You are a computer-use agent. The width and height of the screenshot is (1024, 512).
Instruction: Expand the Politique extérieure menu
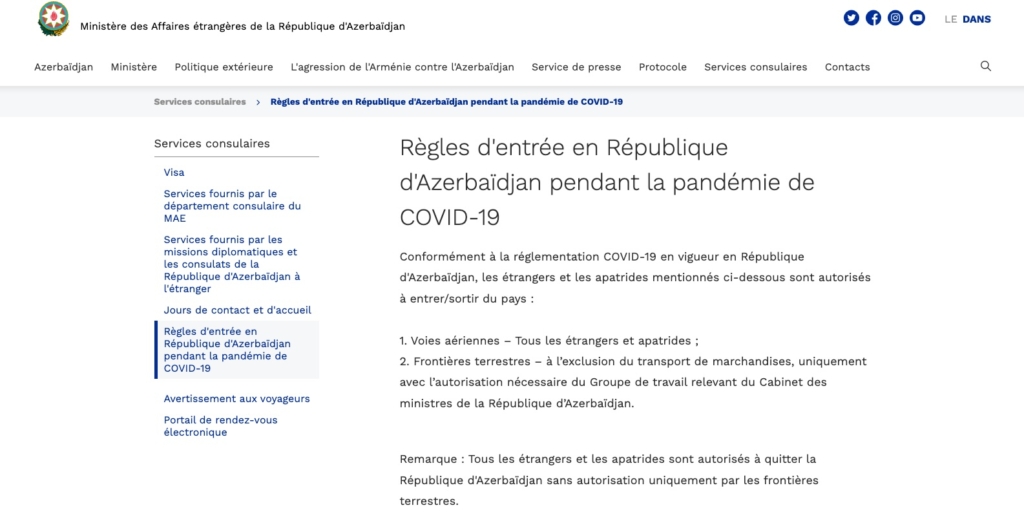[x=224, y=67]
